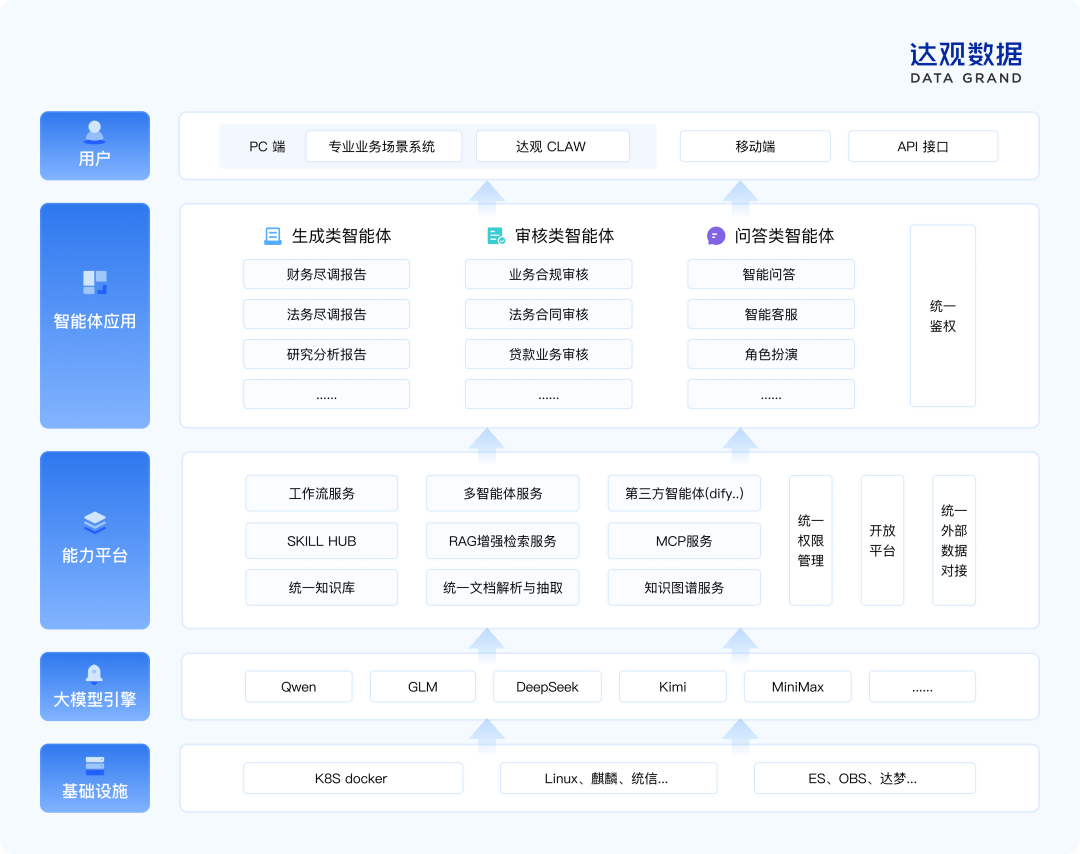Select 第三方智能体(dify..) box
The height and width of the screenshot is (854, 1080).
pos(684,493)
